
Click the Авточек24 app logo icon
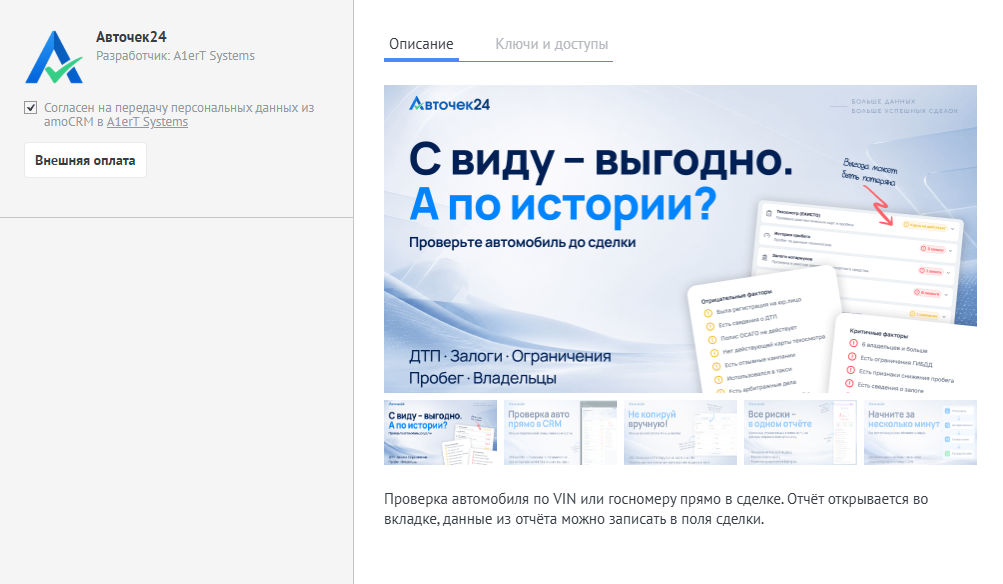(x=54, y=57)
